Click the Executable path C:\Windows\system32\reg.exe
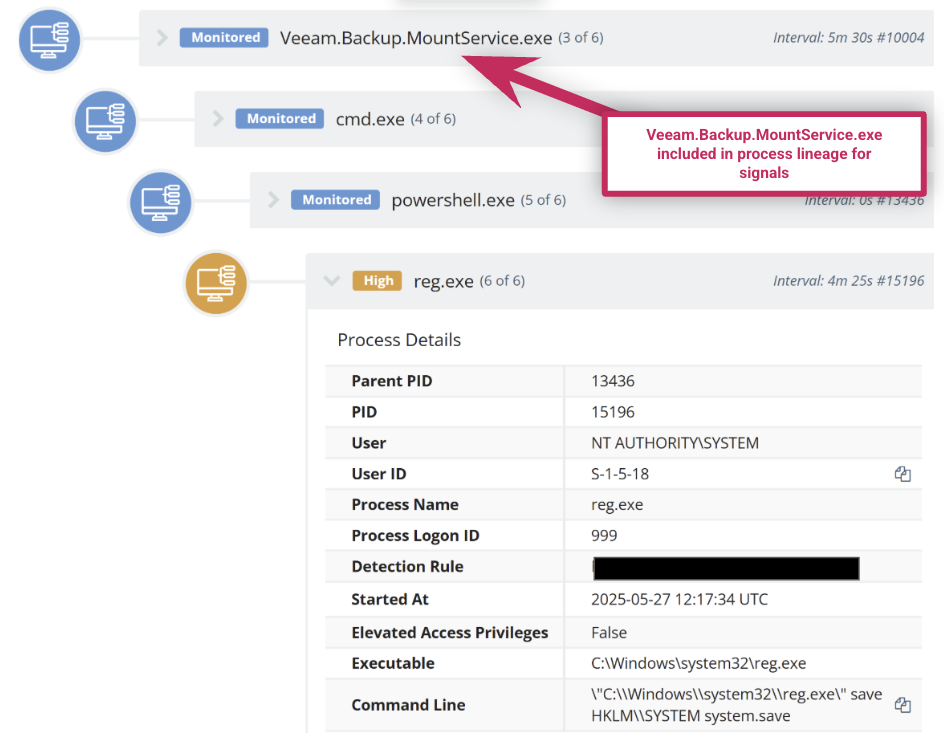 tap(698, 663)
